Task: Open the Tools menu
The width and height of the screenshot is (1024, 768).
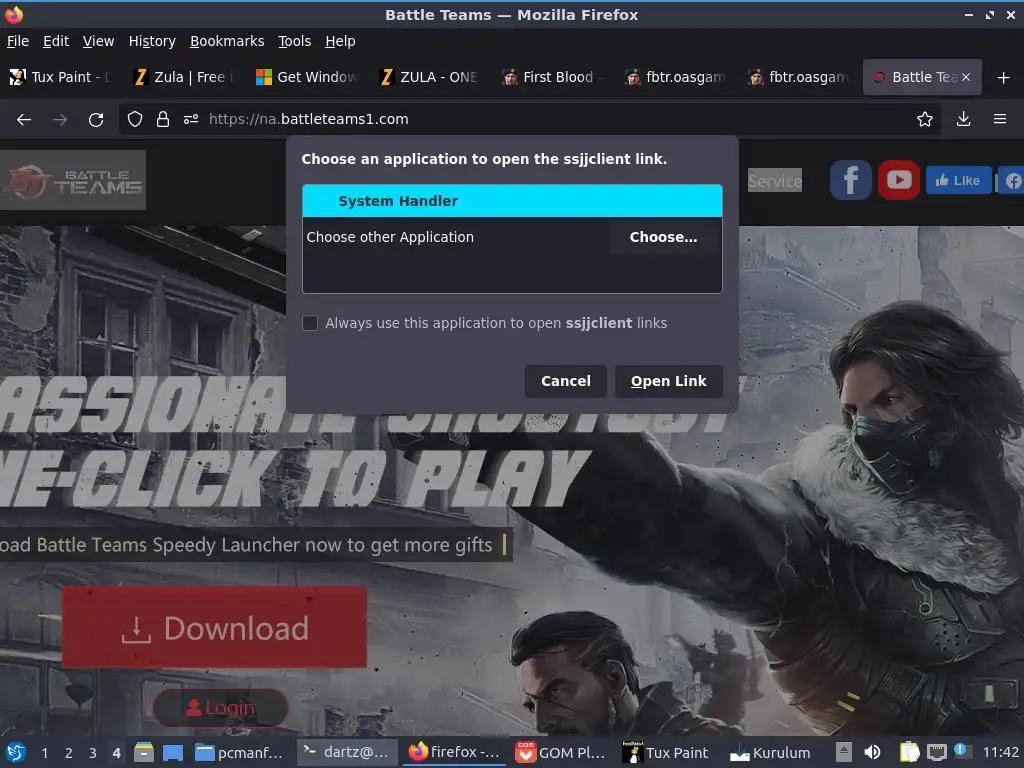Action: point(295,41)
